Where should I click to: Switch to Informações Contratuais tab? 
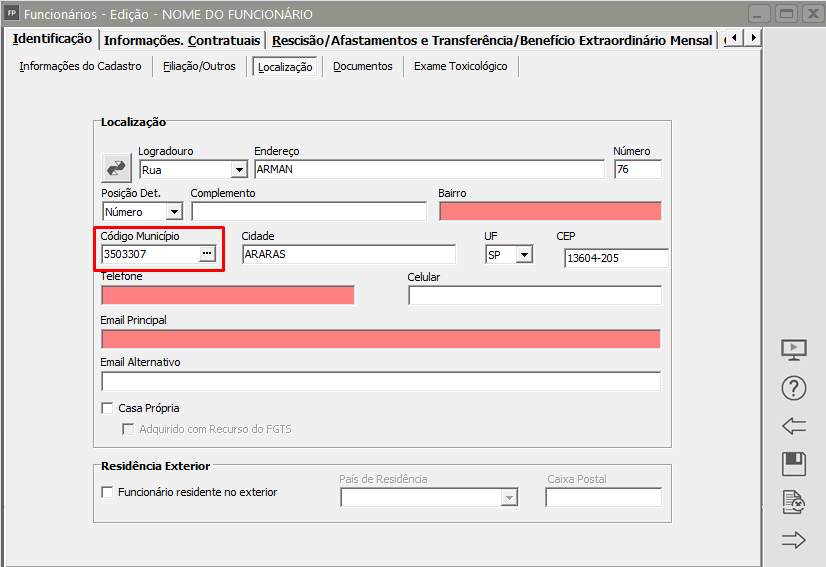pos(182,40)
